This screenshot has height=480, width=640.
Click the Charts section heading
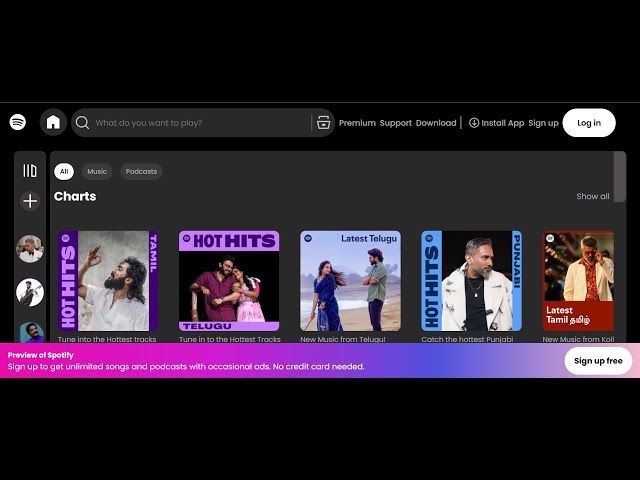(x=75, y=196)
